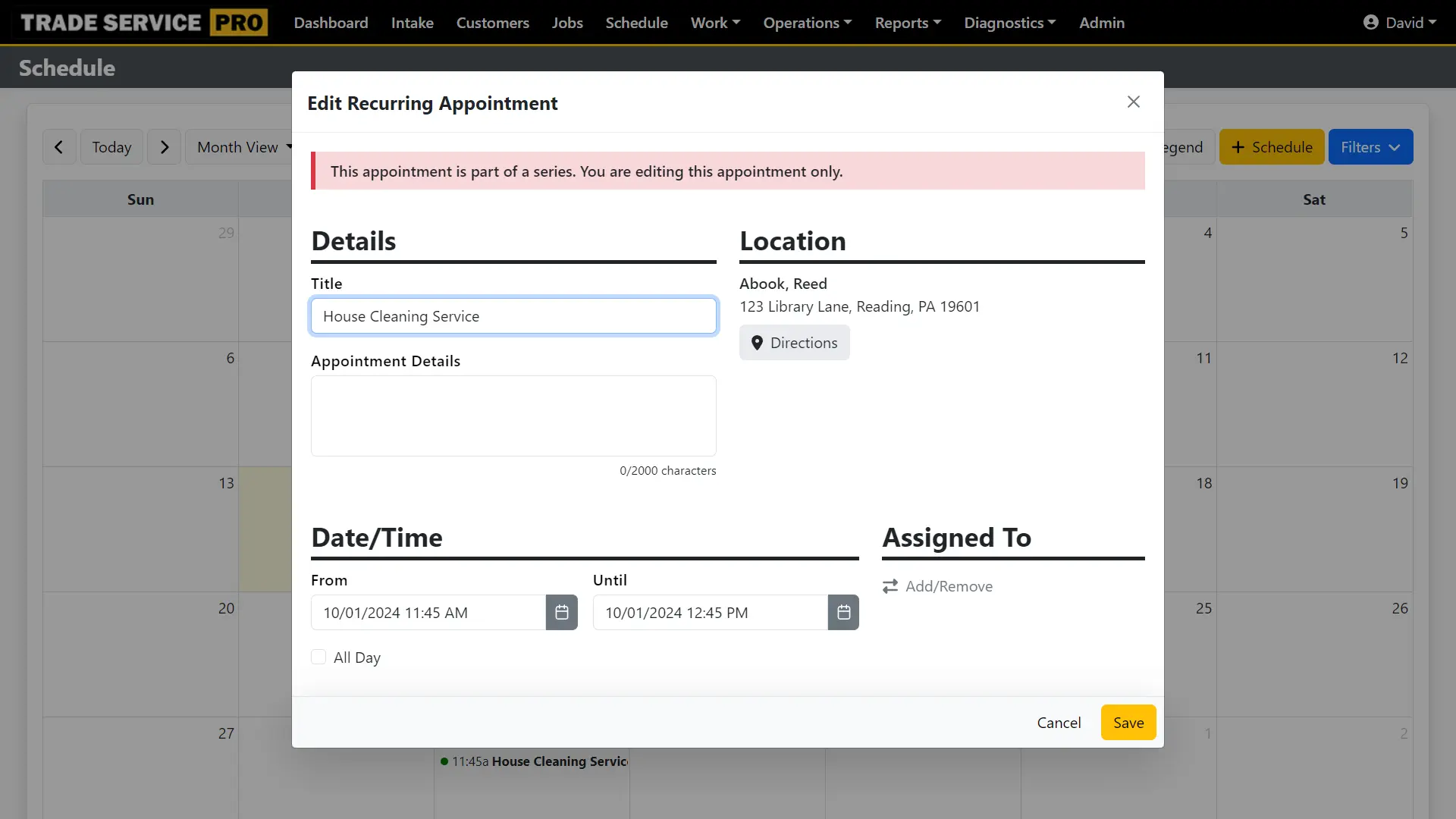This screenshot has width=1456, height=819.
Task: Open David's user account menu
Action: point(1399,22)
